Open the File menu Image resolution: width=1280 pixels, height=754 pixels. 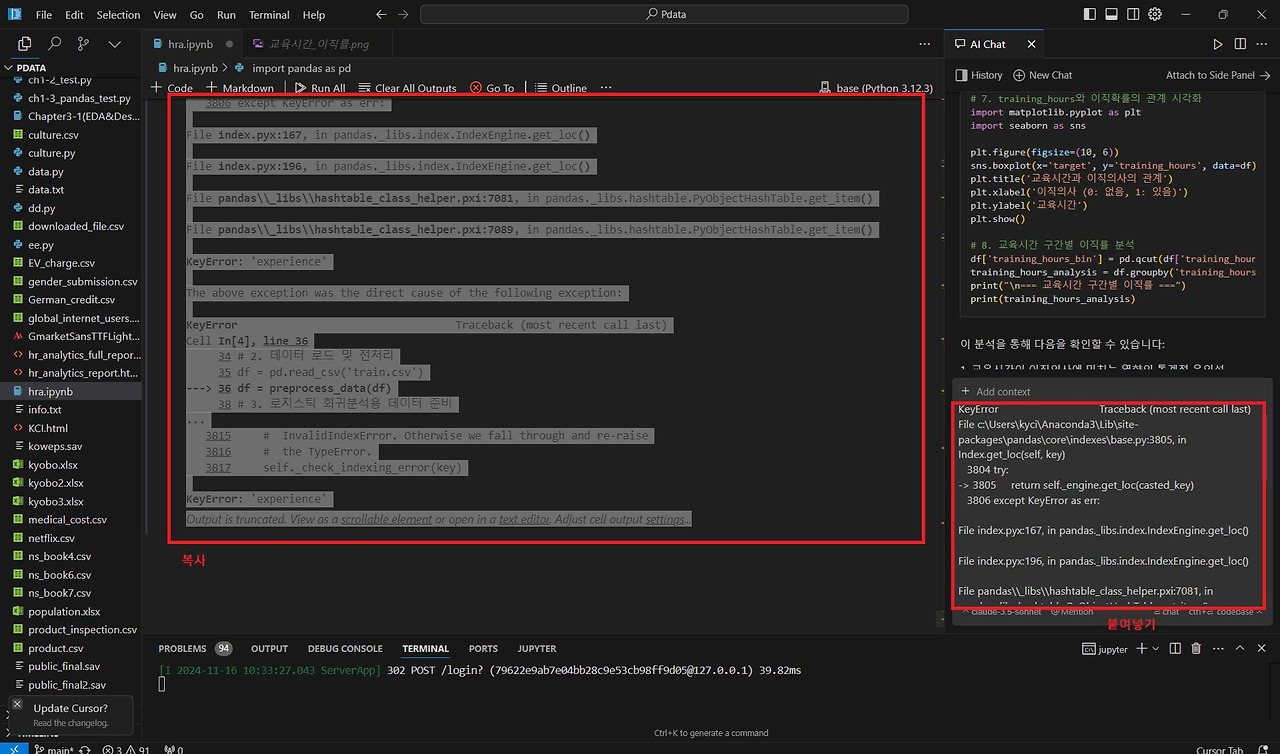43,15
